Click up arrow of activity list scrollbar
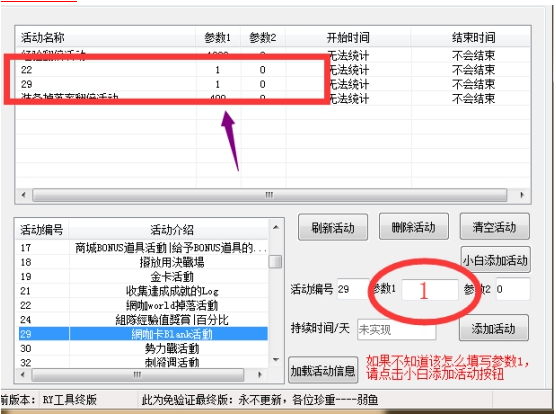The width and height of the screenshot is (556, 414). tap(276, 227)
